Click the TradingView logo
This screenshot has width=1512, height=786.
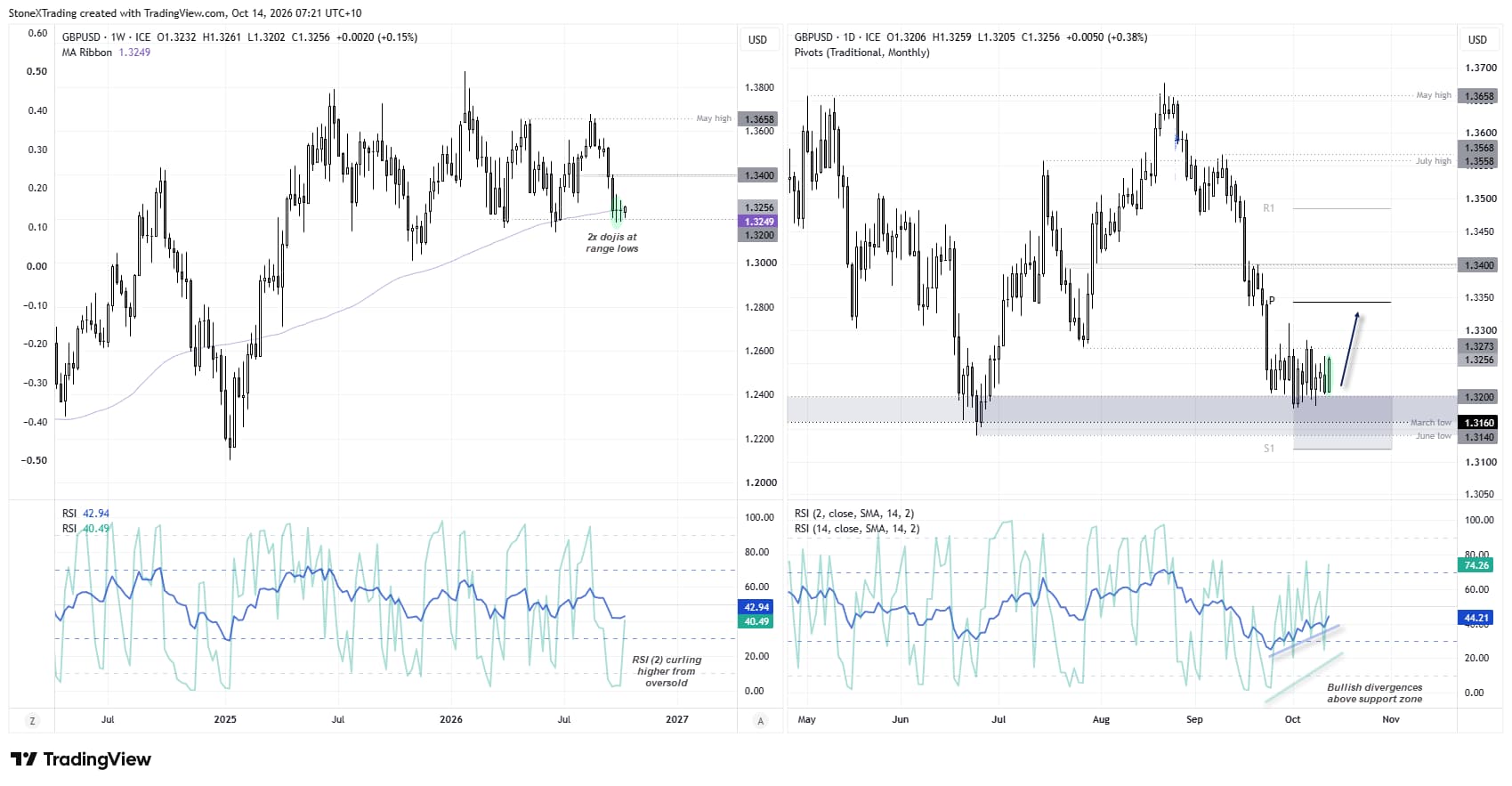[x=81, y=759]
